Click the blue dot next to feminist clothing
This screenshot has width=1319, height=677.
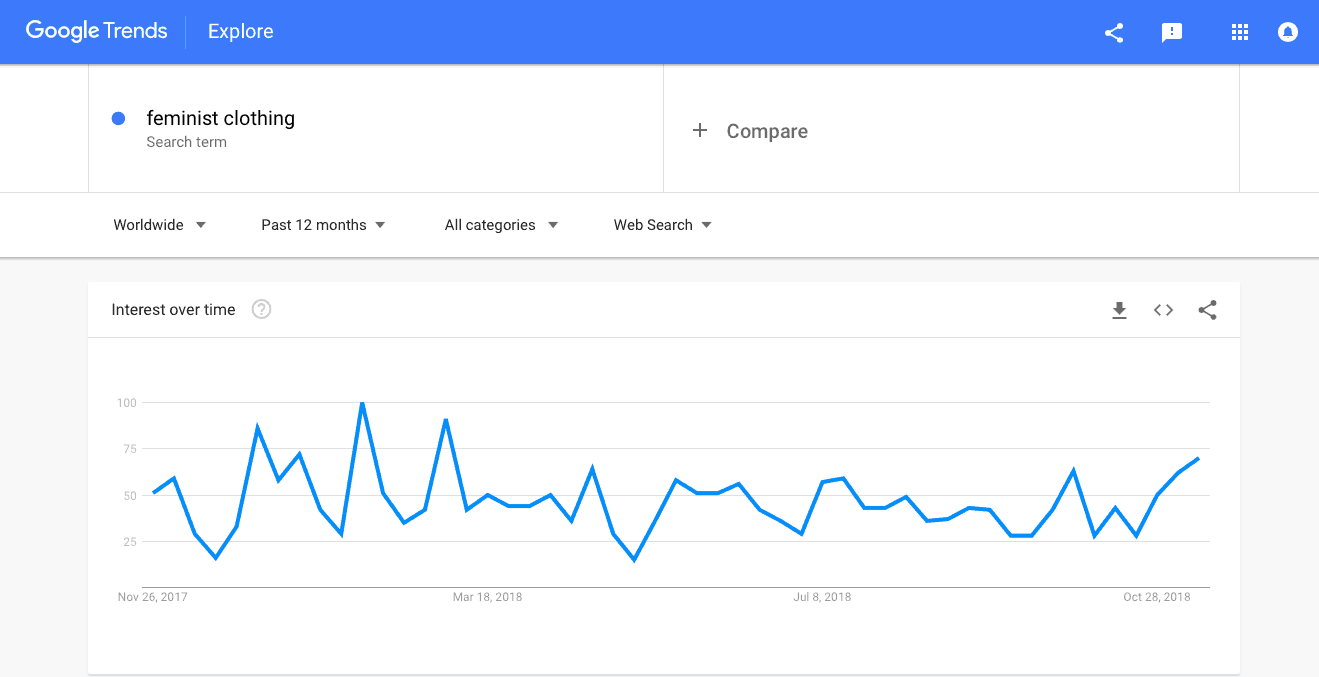pos(118,118)
